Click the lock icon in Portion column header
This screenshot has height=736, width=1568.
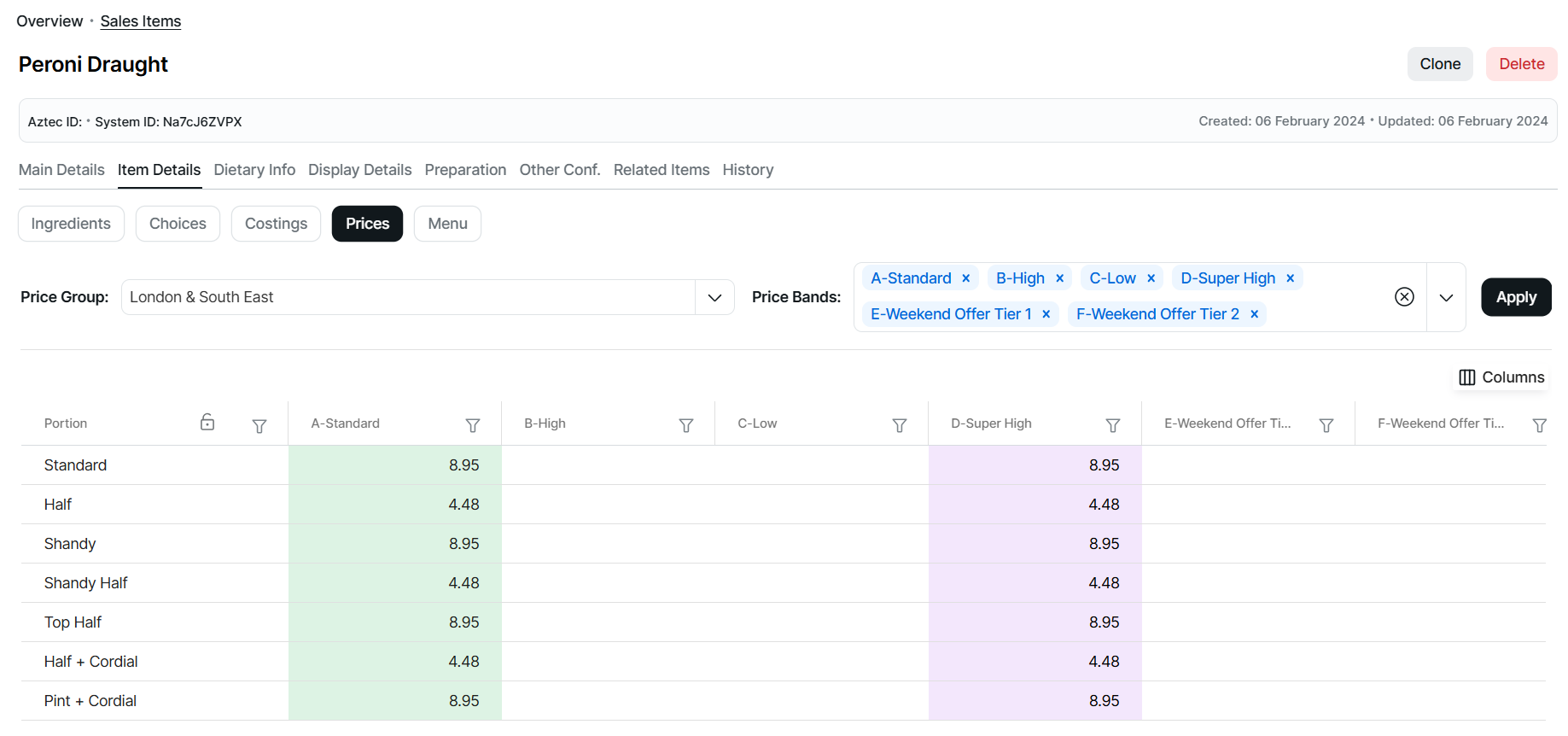207,423
